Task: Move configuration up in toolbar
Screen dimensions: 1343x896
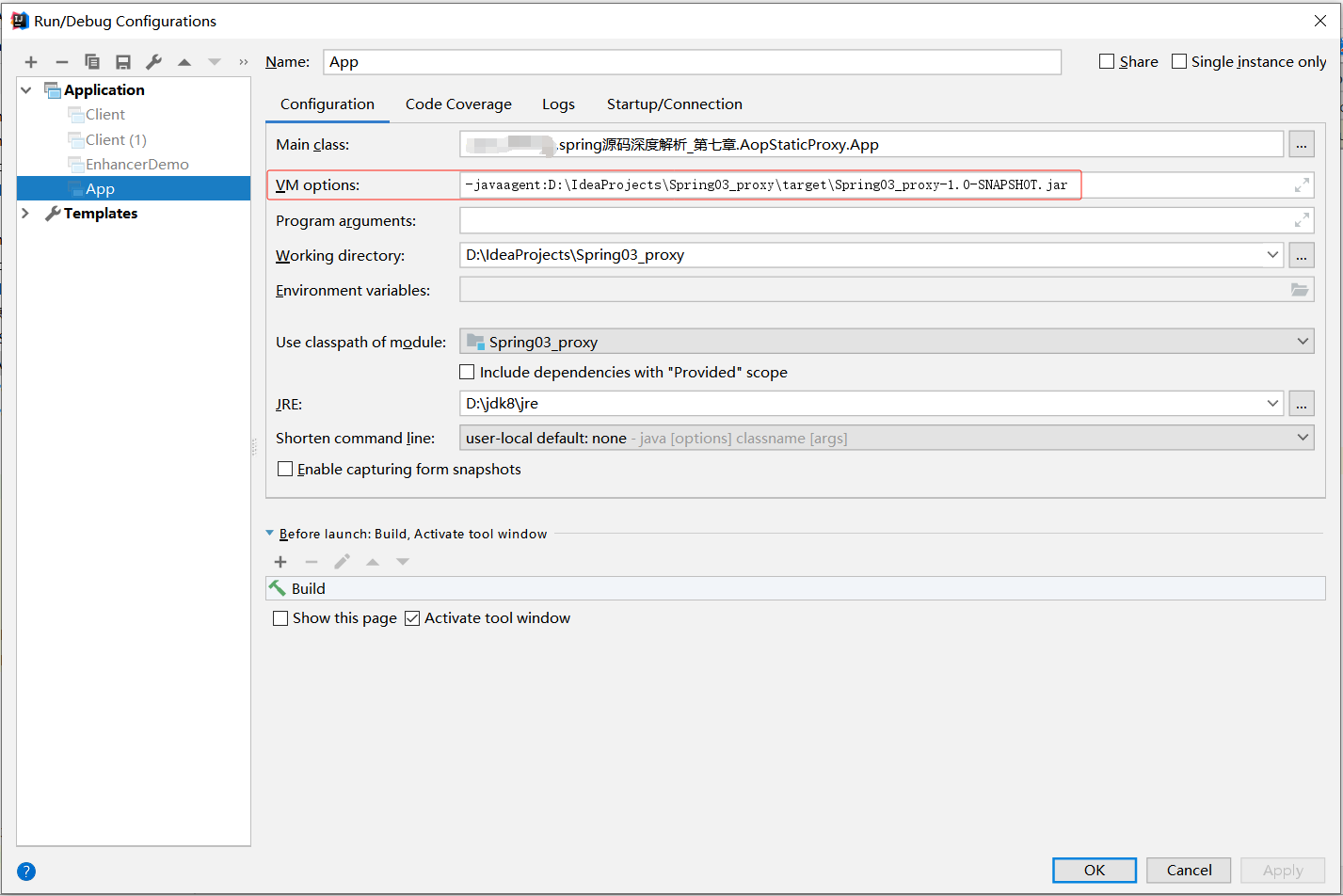Action: tap(184, 62)
